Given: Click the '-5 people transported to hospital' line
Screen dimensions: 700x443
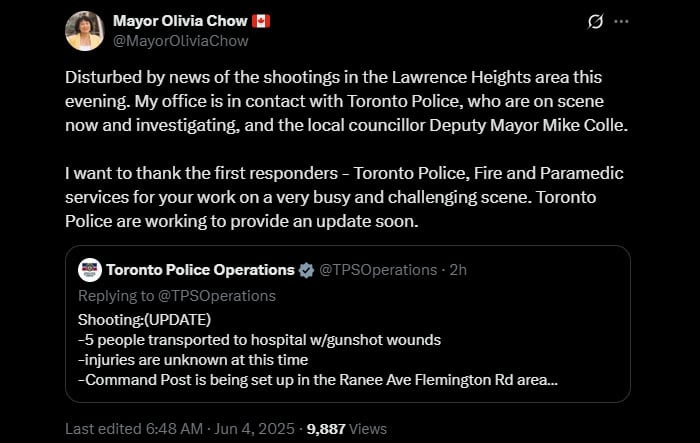Looking at the screenshot, I should [259, 340].
